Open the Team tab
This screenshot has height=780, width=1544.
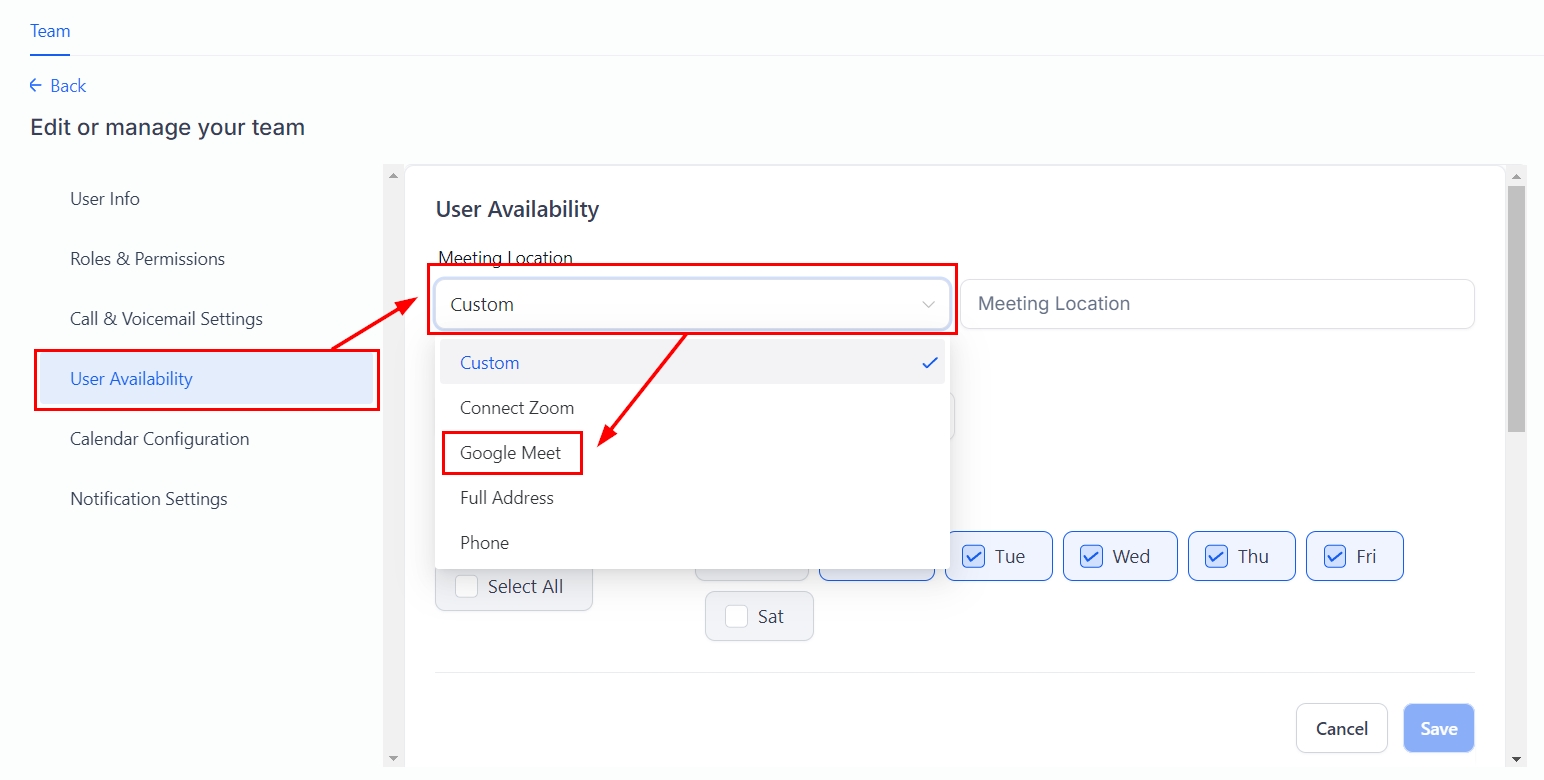click(50, 31)
